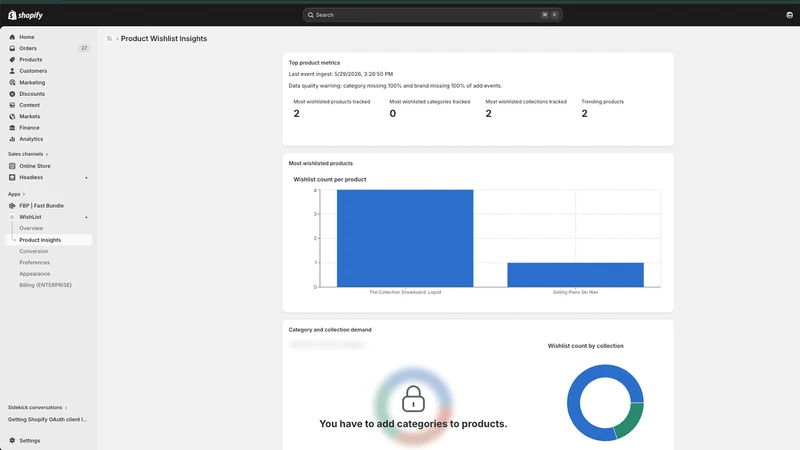
Task: Click the Online Store icon
Action: point(12,166)
